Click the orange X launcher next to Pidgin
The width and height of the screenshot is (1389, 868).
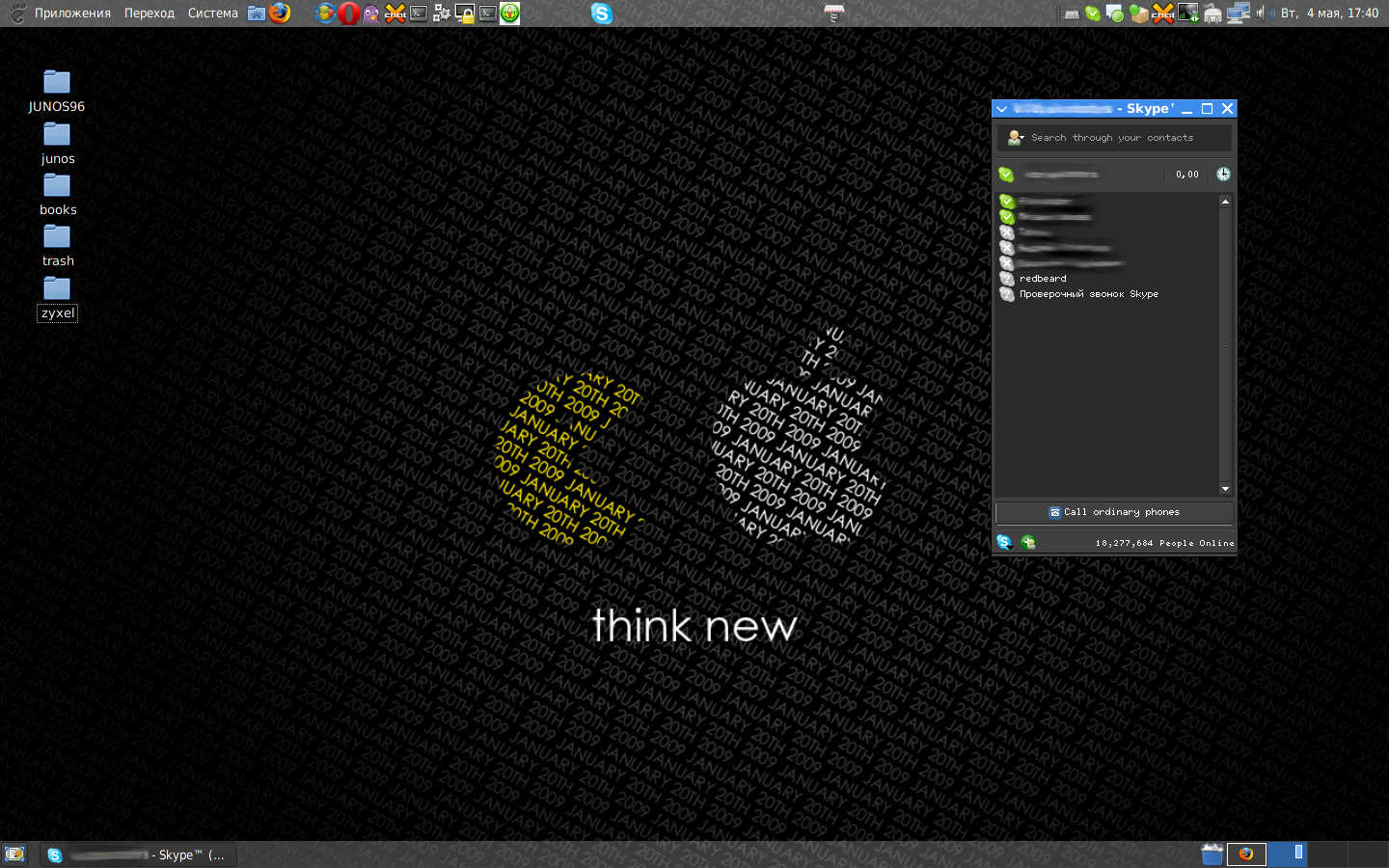pyautogui.click(x=395, y=13)
